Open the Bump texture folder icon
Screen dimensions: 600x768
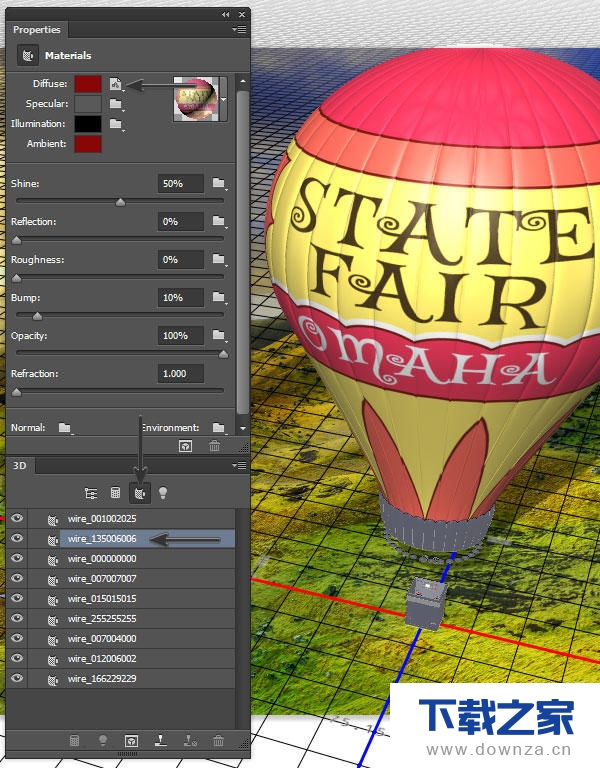tap(219, 297)
